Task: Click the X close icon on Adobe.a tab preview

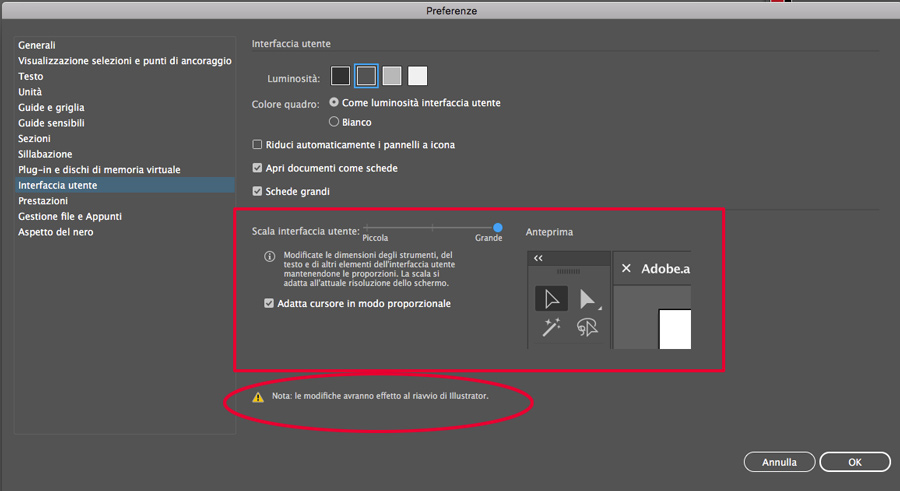Action: [x=626, y=268]
